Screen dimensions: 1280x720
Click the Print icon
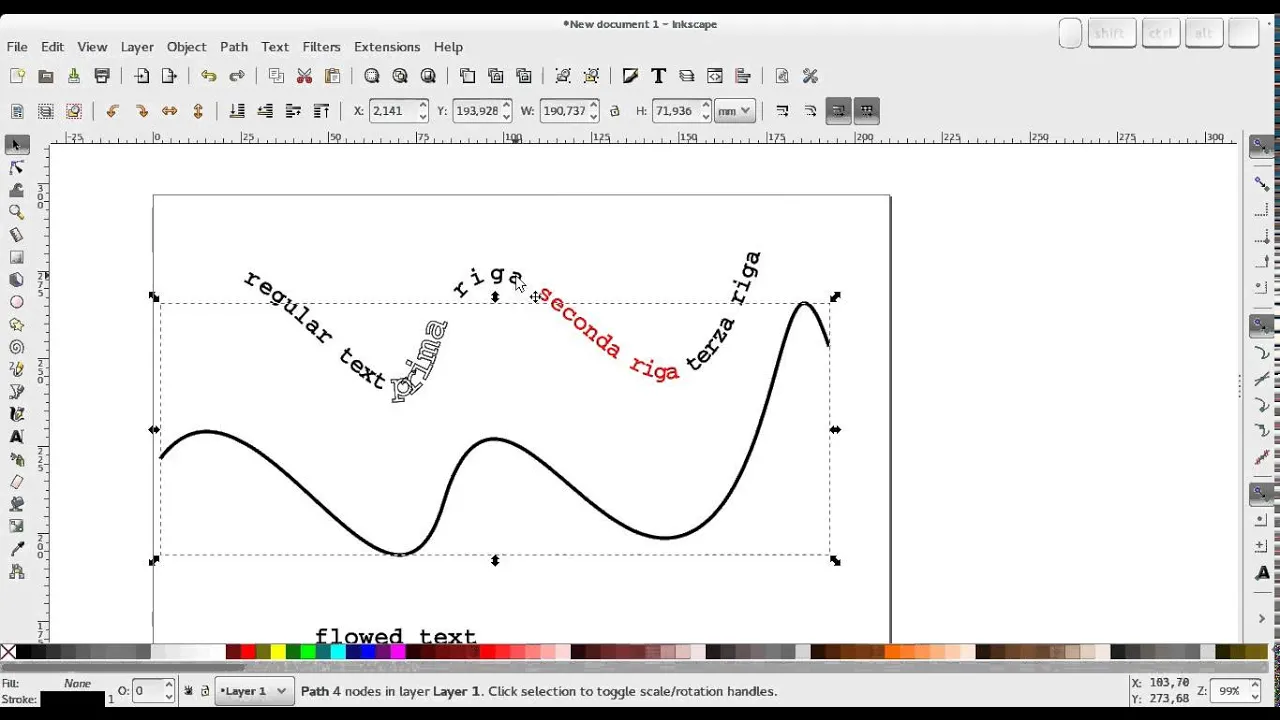tap(101, 76)
